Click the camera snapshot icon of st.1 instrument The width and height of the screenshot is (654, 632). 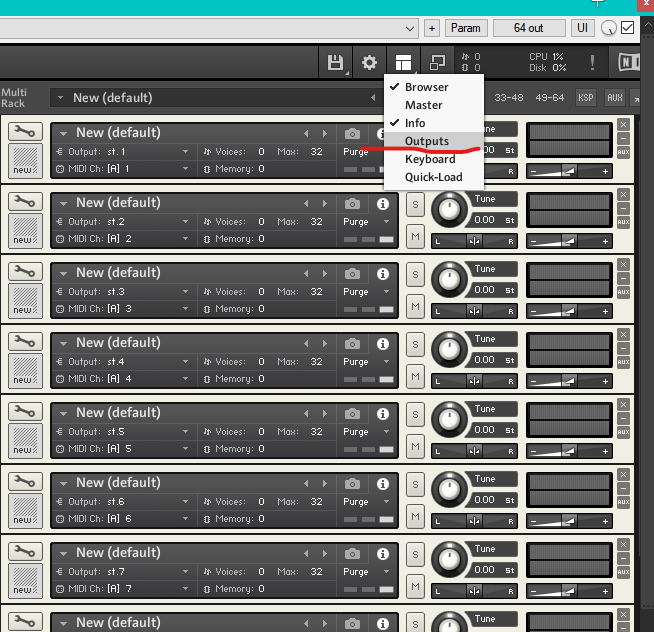click(x=352, y=134)
